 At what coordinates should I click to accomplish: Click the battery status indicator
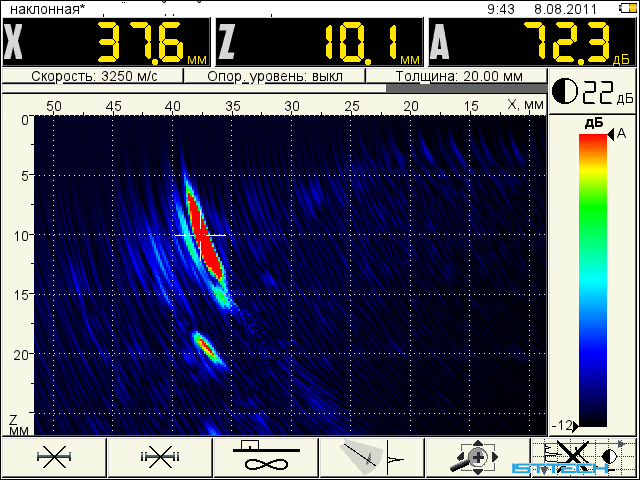627,8
